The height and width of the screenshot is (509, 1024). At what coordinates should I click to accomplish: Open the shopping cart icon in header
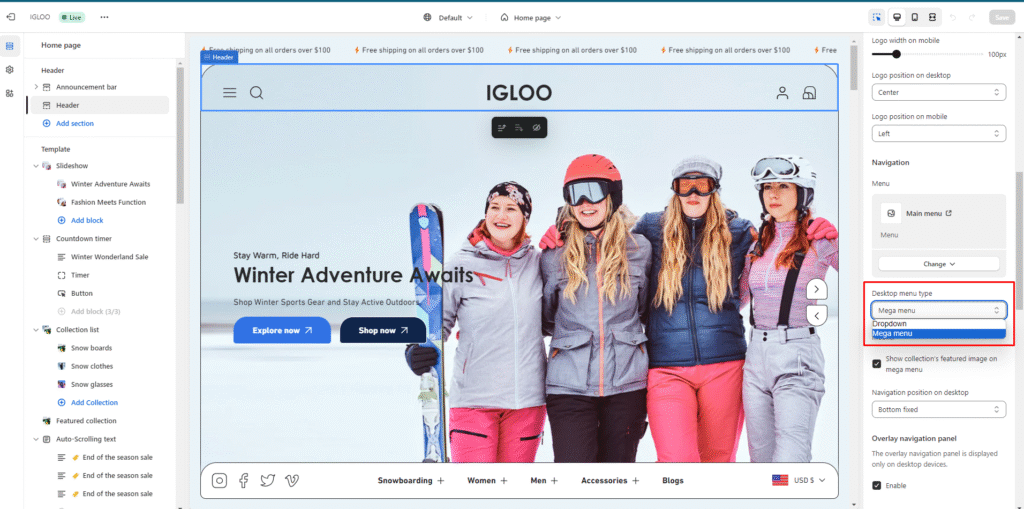pos(809,93)
